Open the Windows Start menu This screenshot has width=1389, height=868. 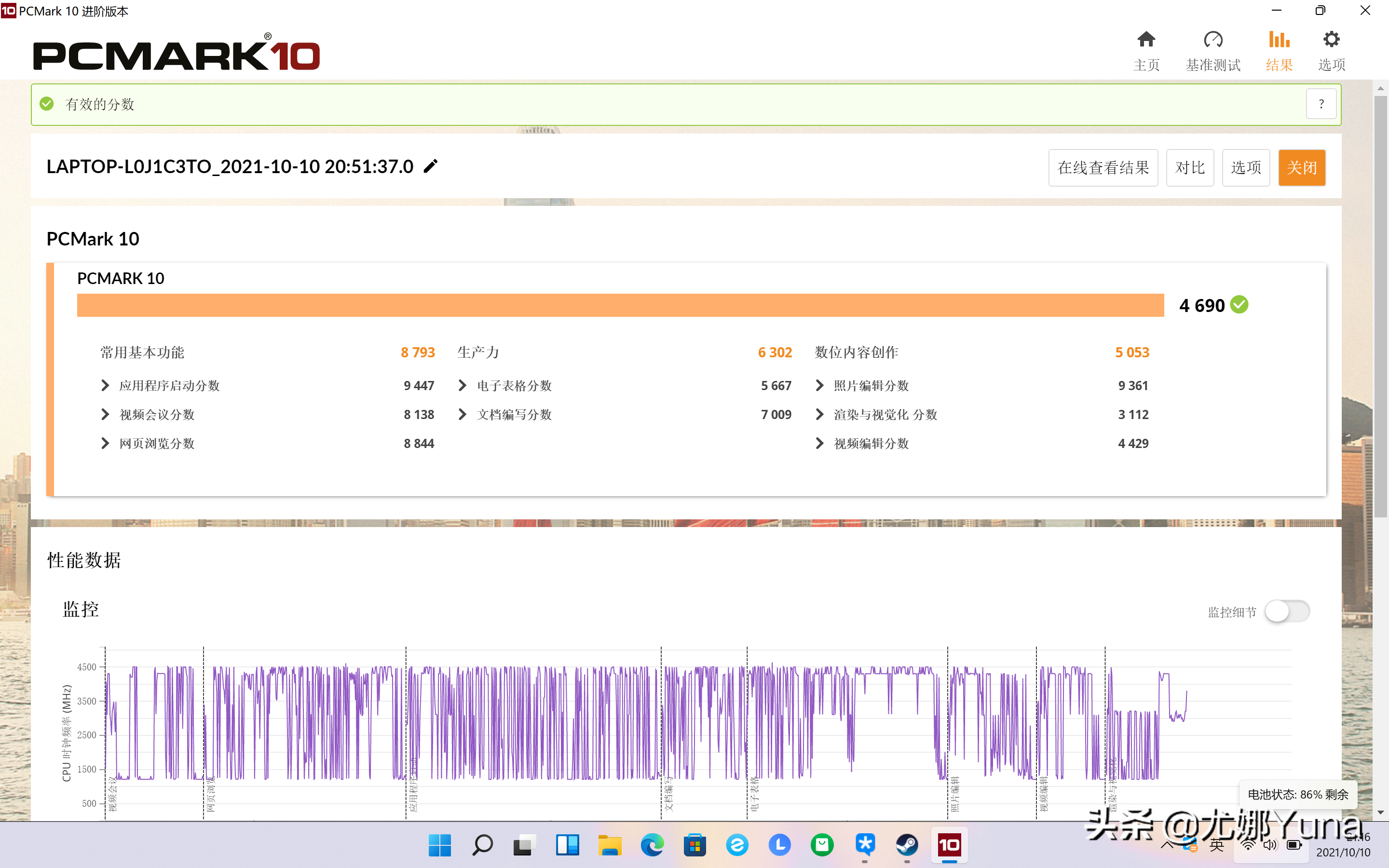pyautogui.click(x=440, y=844)
